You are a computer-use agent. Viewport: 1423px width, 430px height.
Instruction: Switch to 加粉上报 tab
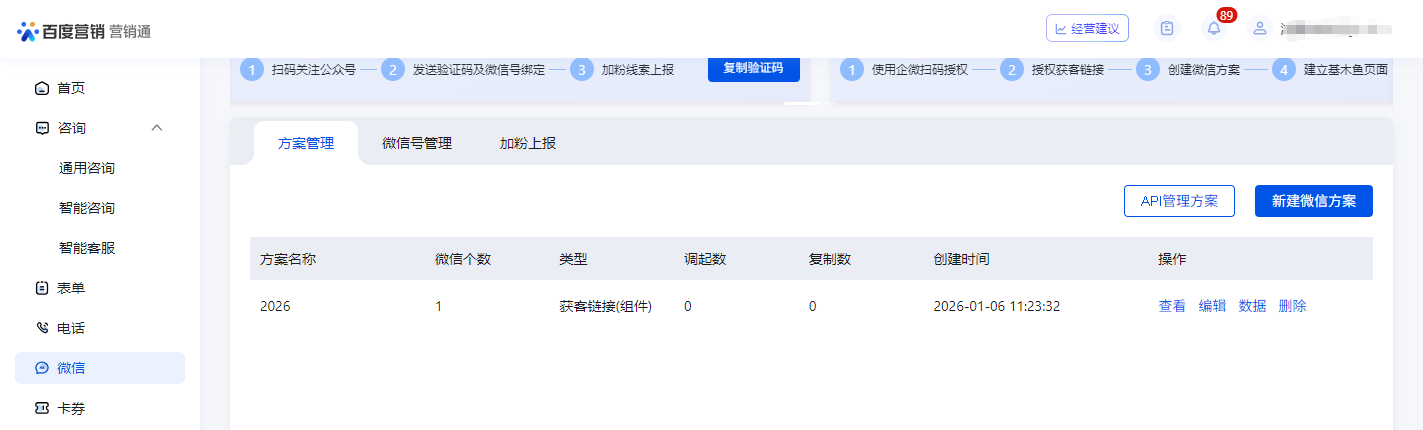(x=528, y=143)
